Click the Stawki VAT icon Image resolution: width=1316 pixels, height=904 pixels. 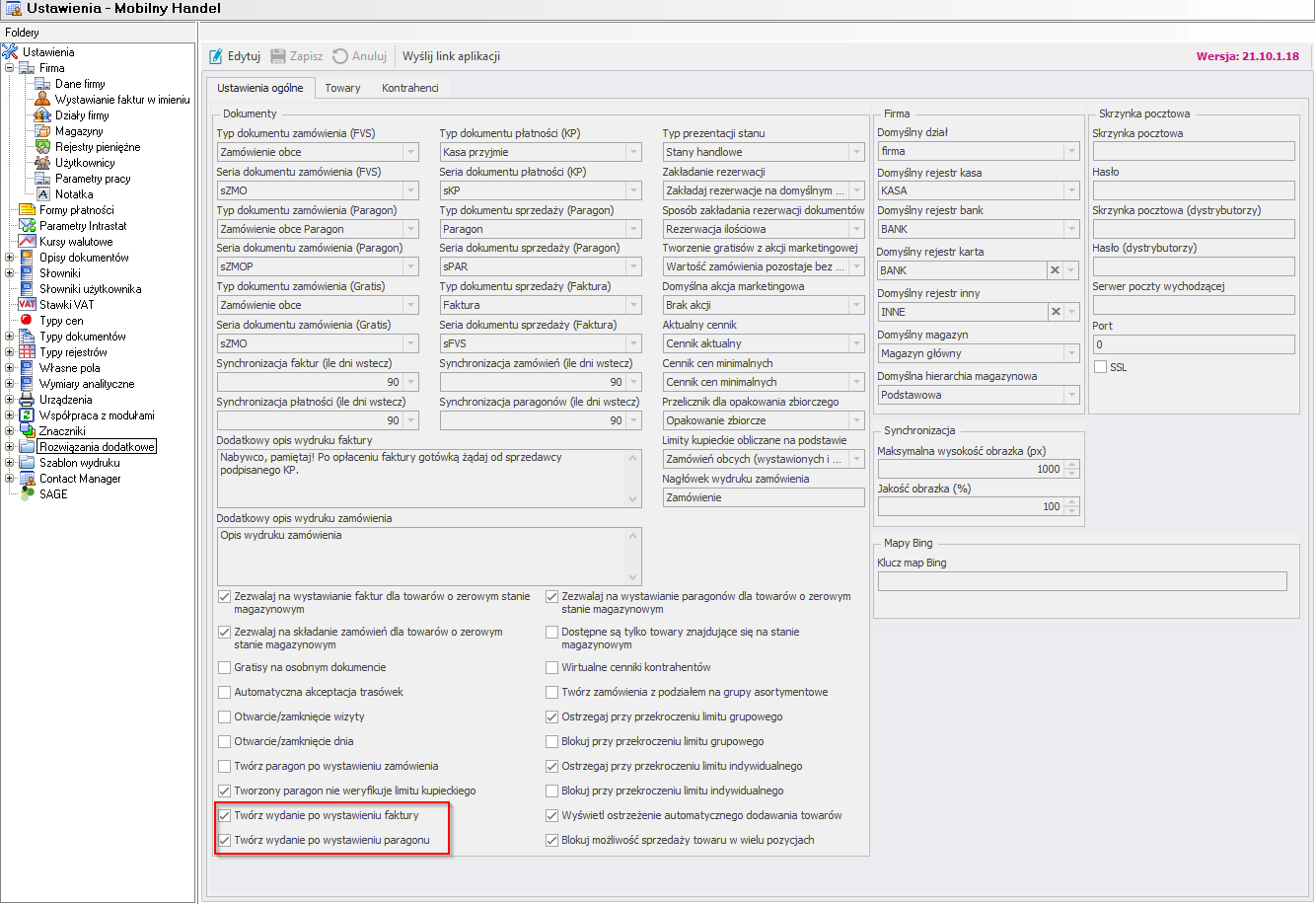point(27,305)
